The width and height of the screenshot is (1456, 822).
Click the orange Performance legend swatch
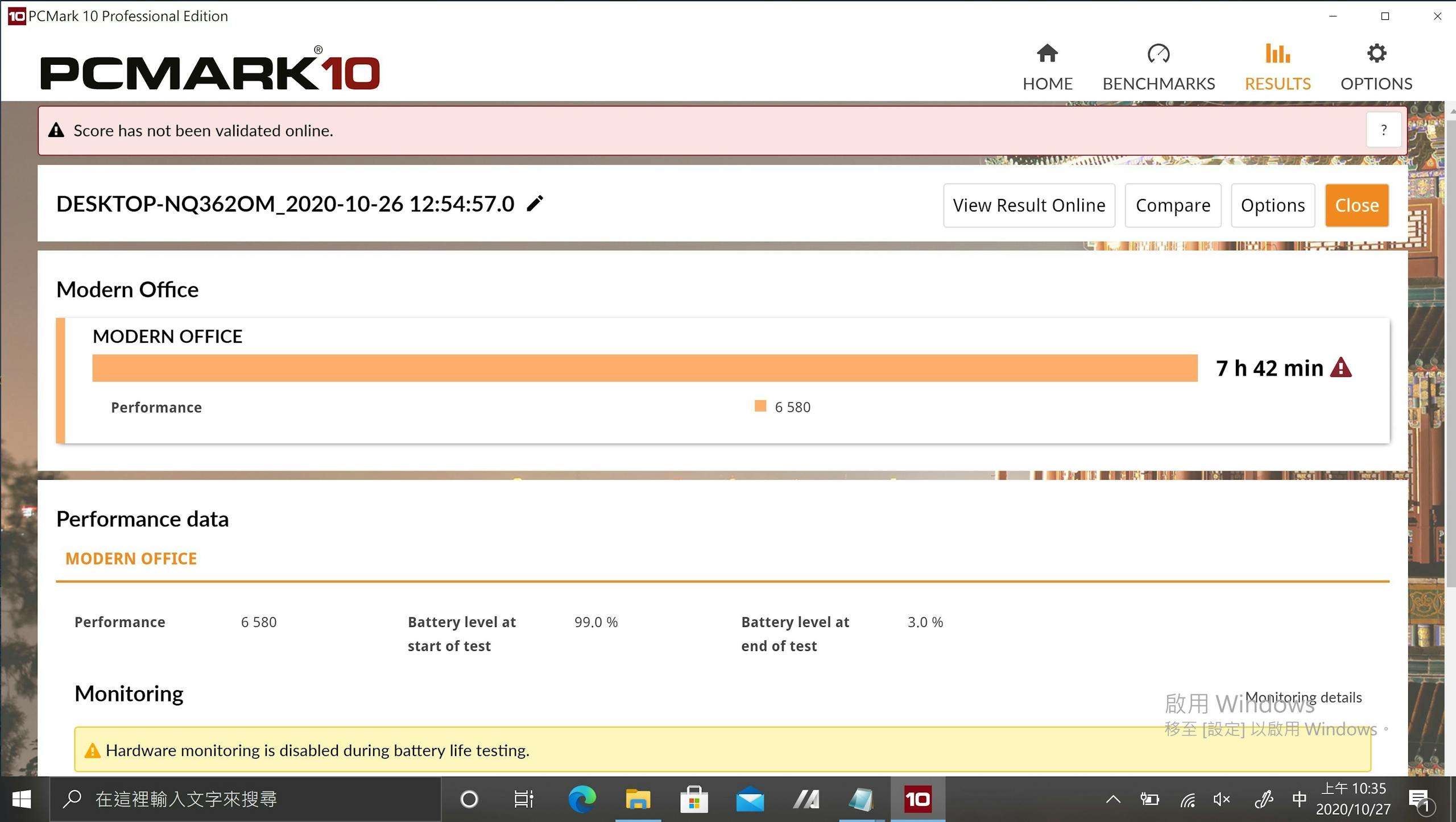click(760, 406)
